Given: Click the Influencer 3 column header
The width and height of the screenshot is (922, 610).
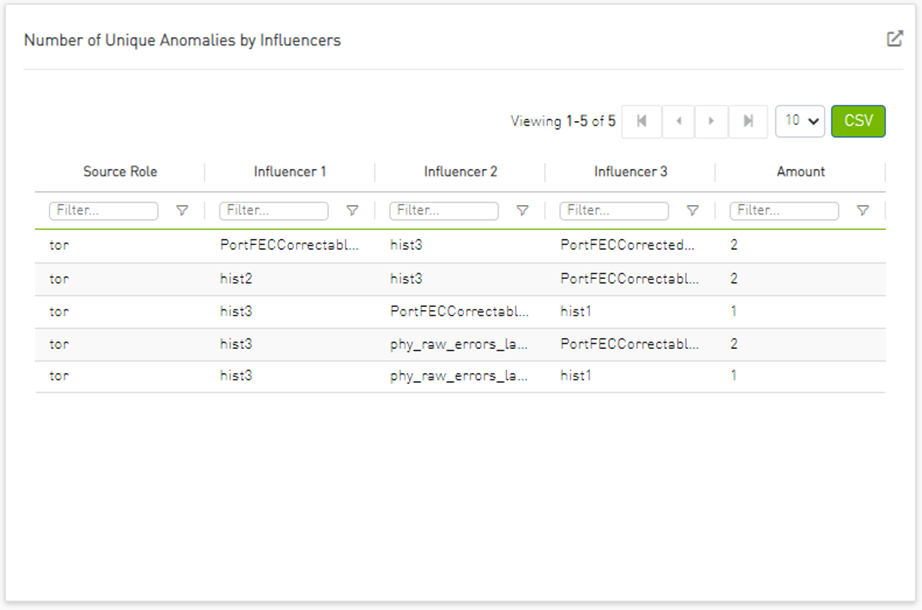Looking at the screenshot, I should click(631, 172).
